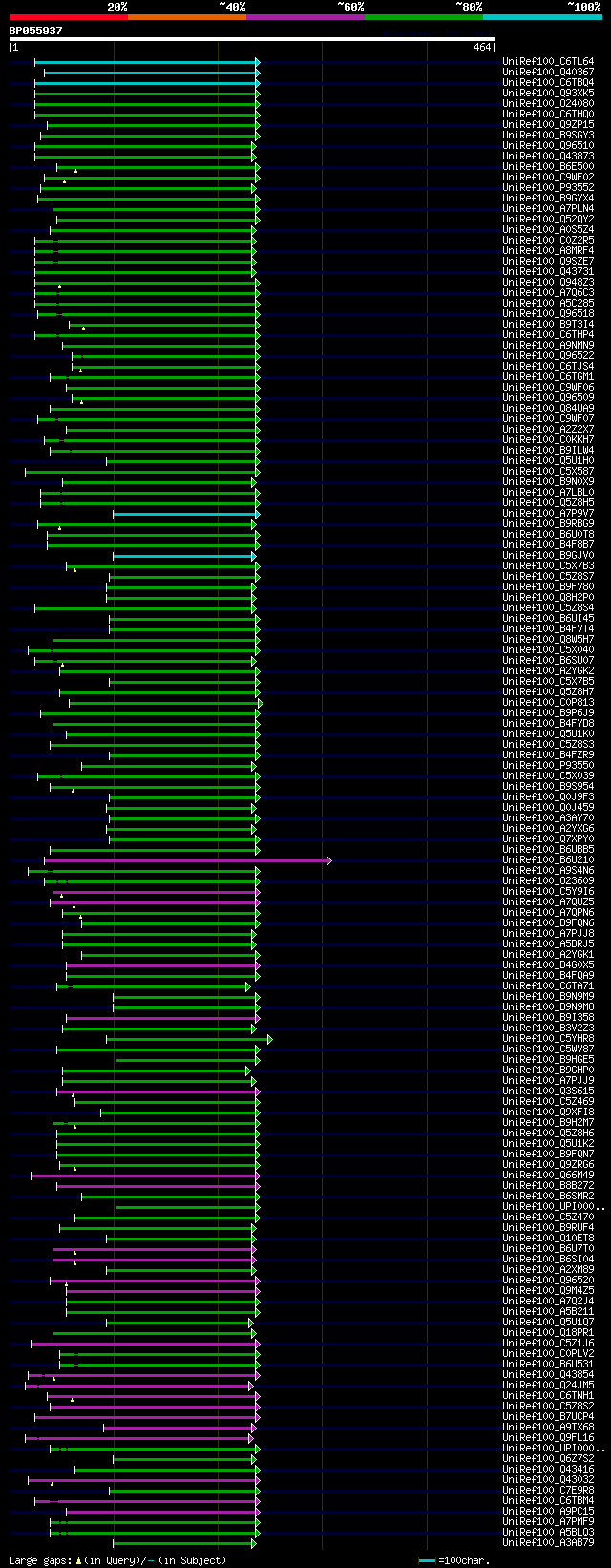Image resolution: width=611 pixels, height=1568 pixels.
Task: Select label UniRef100_C5X040
Action: point(548,650)
